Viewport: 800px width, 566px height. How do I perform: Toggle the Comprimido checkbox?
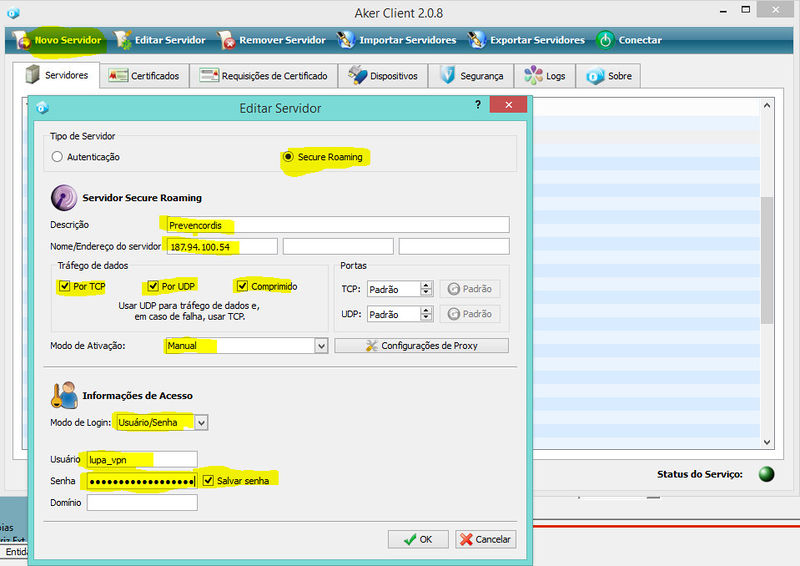pyautogui.click(x=242, y=286)
